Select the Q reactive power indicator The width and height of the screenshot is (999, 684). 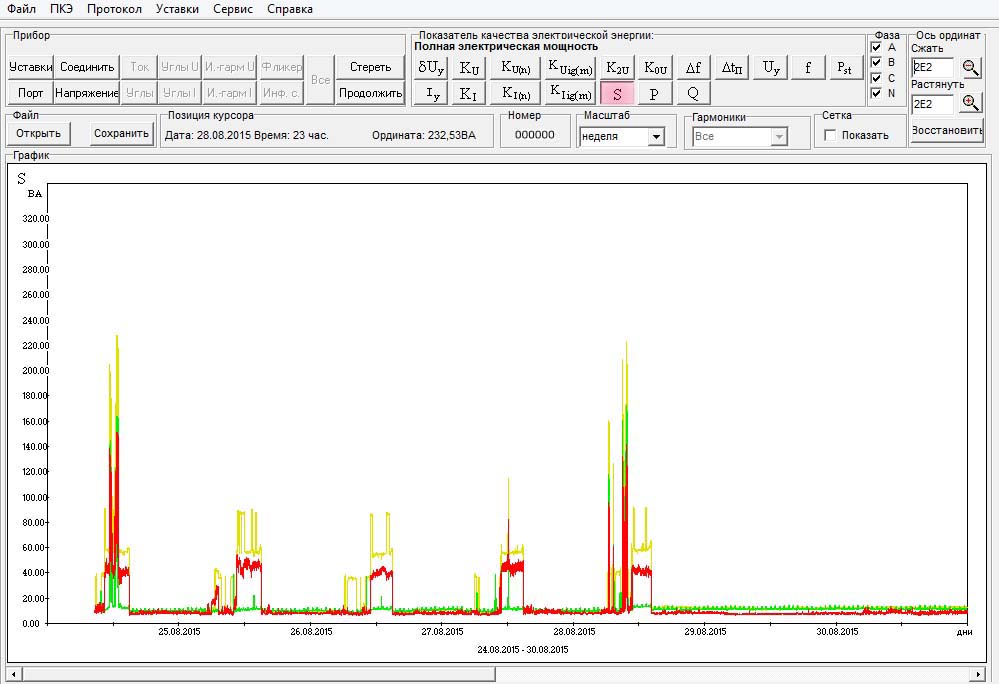(x=693, y=94)
